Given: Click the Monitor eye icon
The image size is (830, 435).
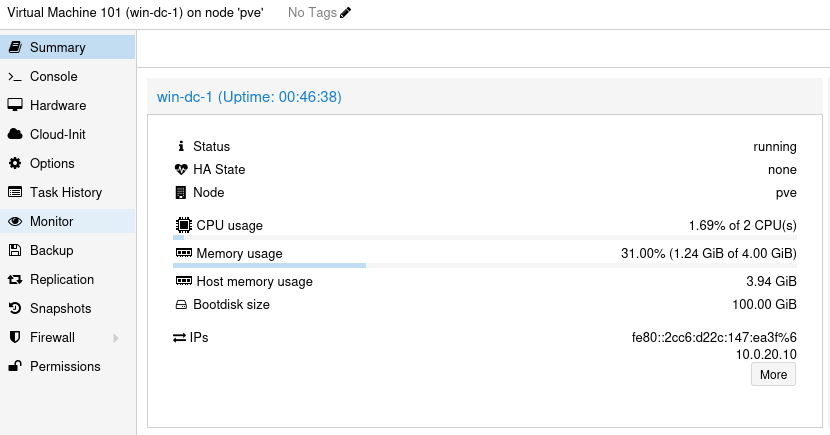Looking at the screenshot, I should click(15, 221).
